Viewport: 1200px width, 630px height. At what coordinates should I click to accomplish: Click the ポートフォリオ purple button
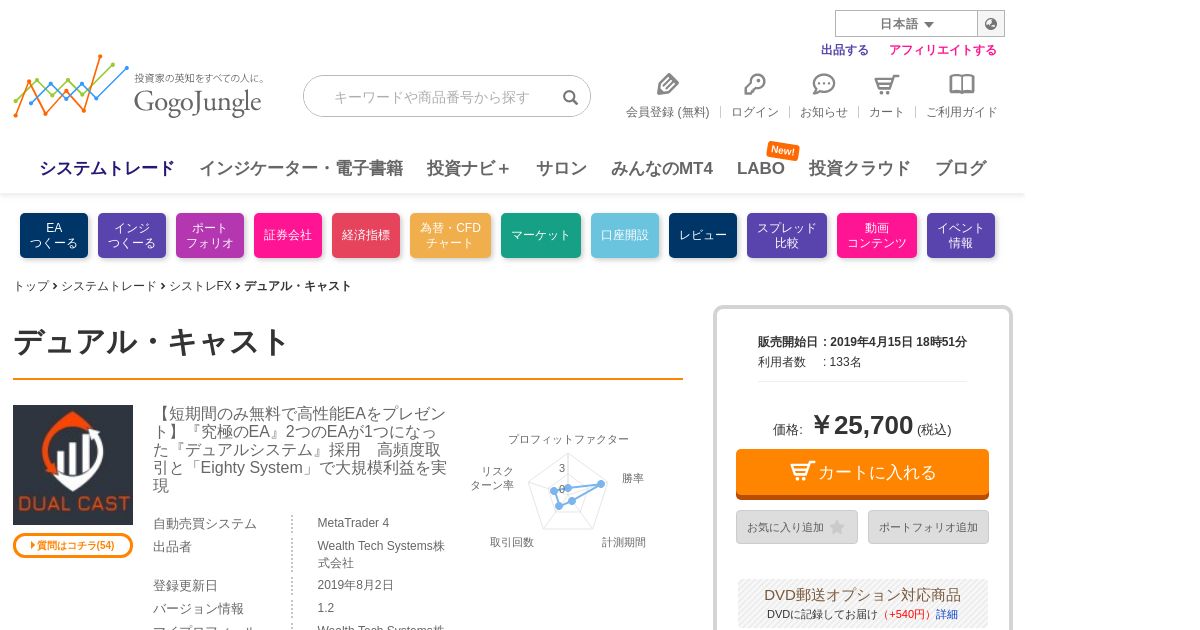(210, 235)
